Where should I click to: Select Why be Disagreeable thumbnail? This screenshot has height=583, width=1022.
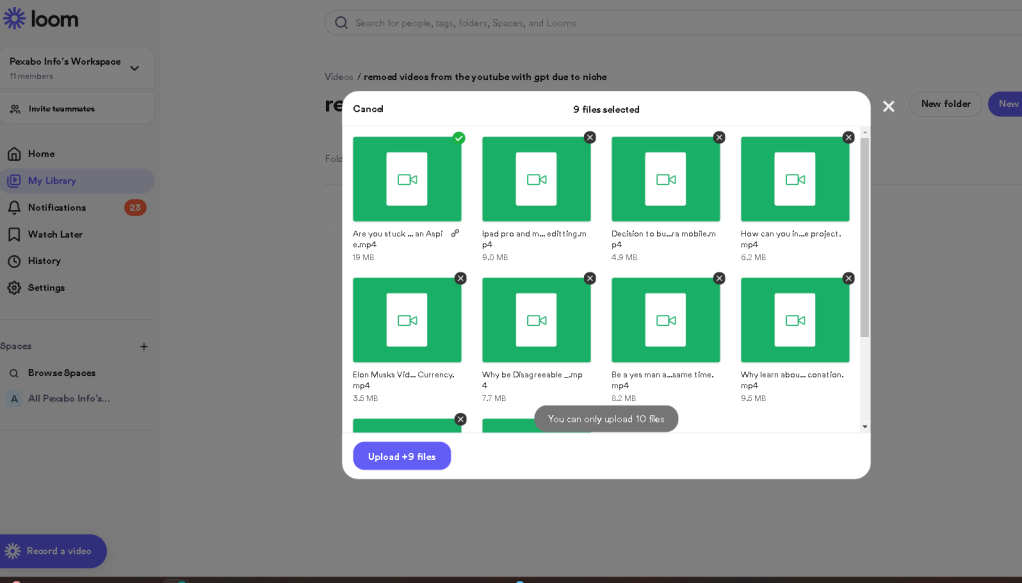[x=536, y=320]
